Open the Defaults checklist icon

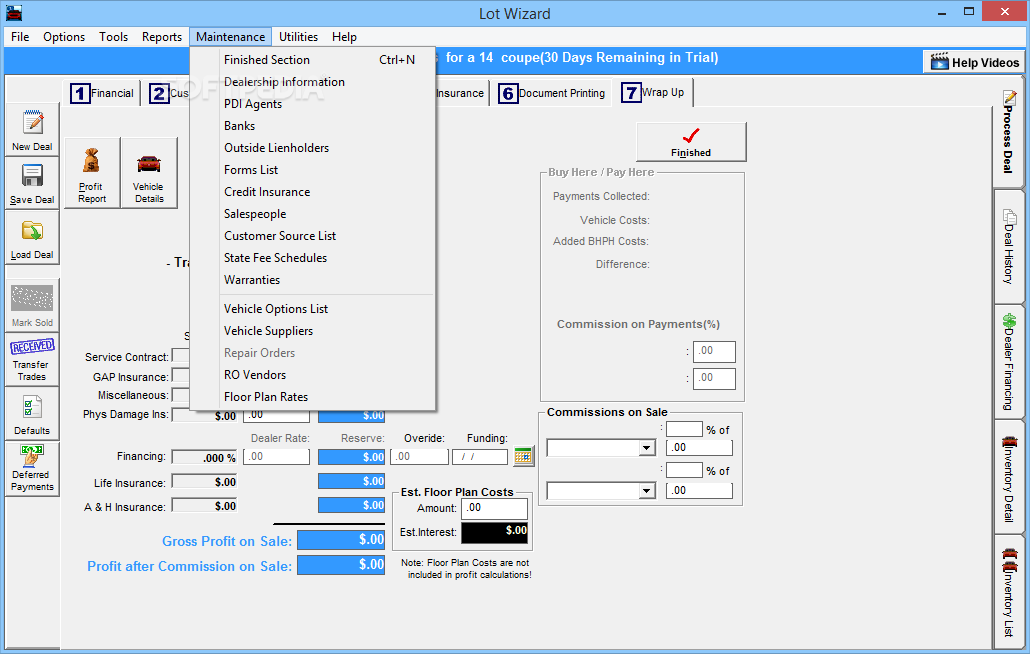pos(32,407)
